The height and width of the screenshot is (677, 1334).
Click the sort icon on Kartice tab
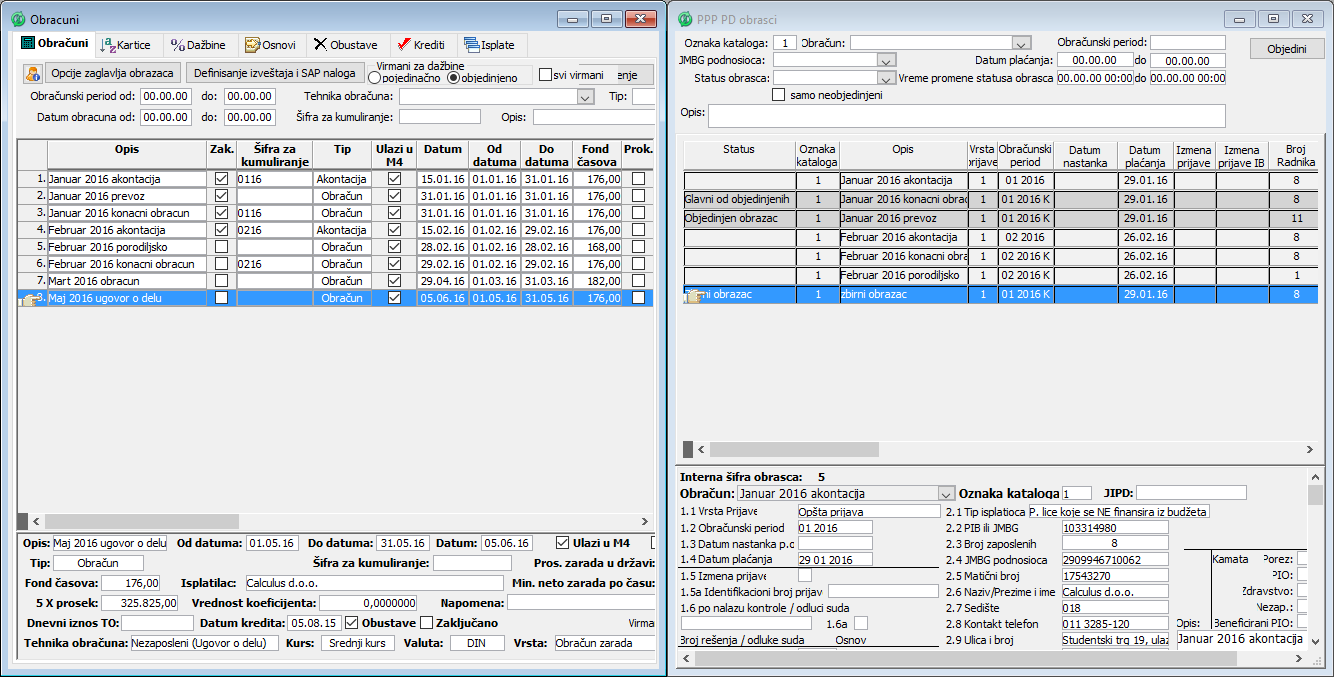pyautogui.click(x=108, y=45)
